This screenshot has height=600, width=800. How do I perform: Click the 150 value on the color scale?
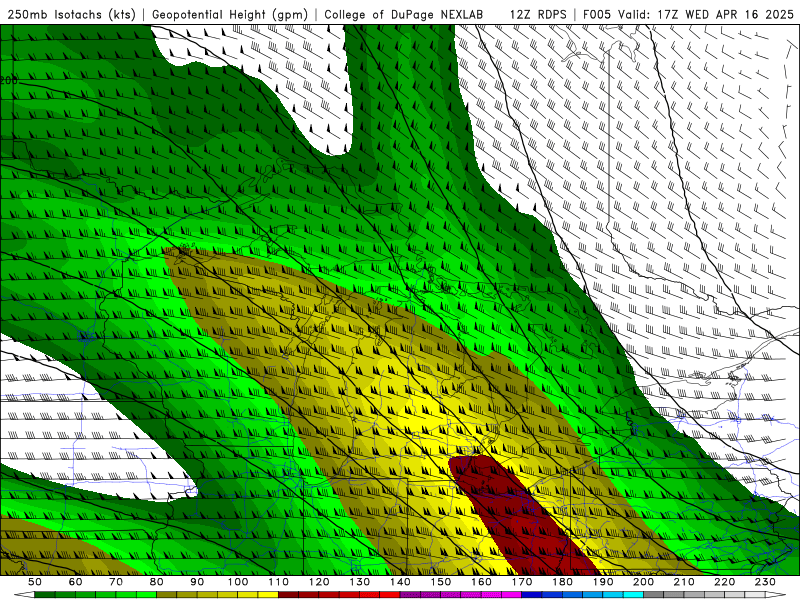click(441, 582)
